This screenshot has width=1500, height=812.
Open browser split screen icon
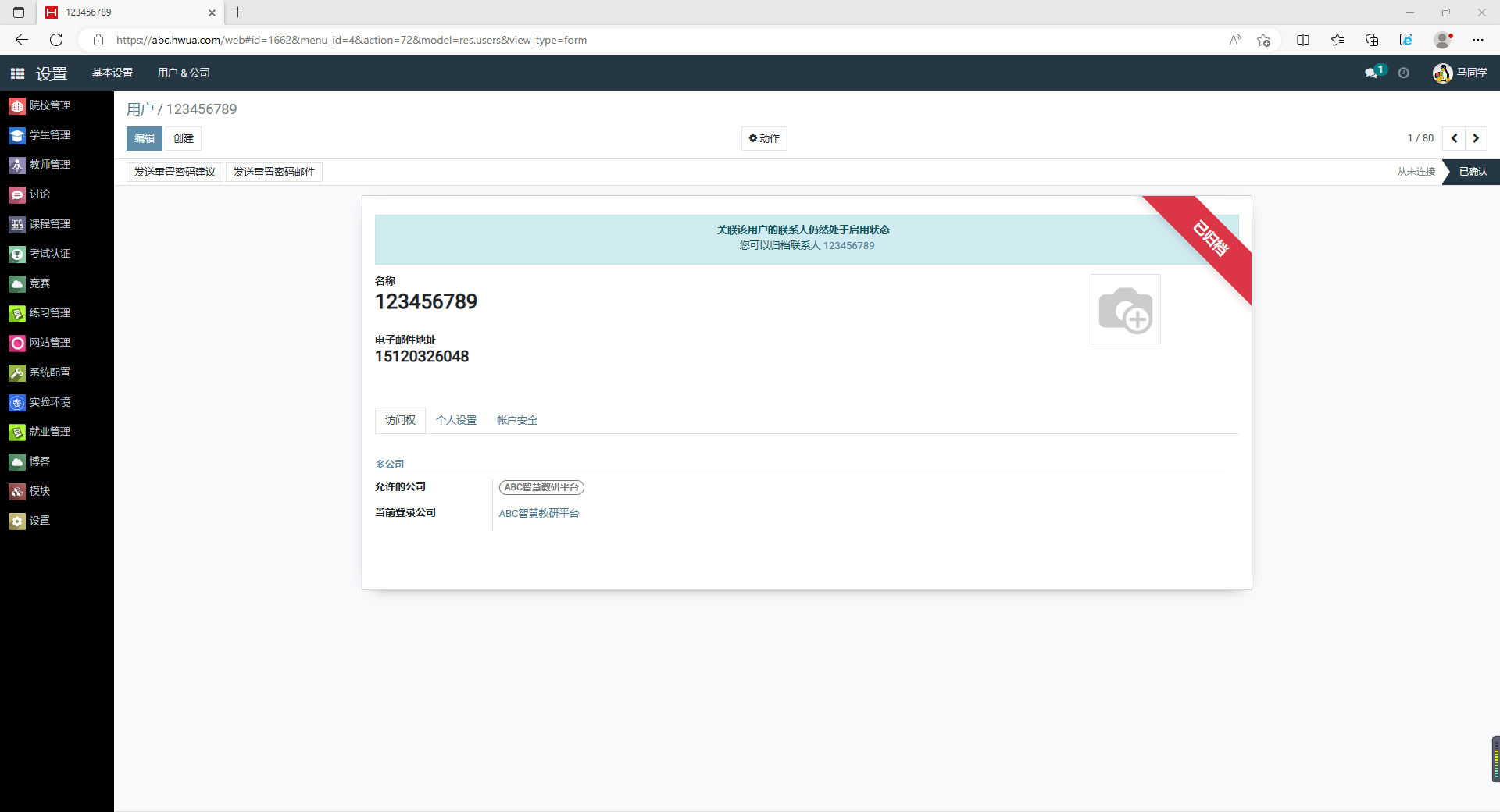coord(1303,40)
